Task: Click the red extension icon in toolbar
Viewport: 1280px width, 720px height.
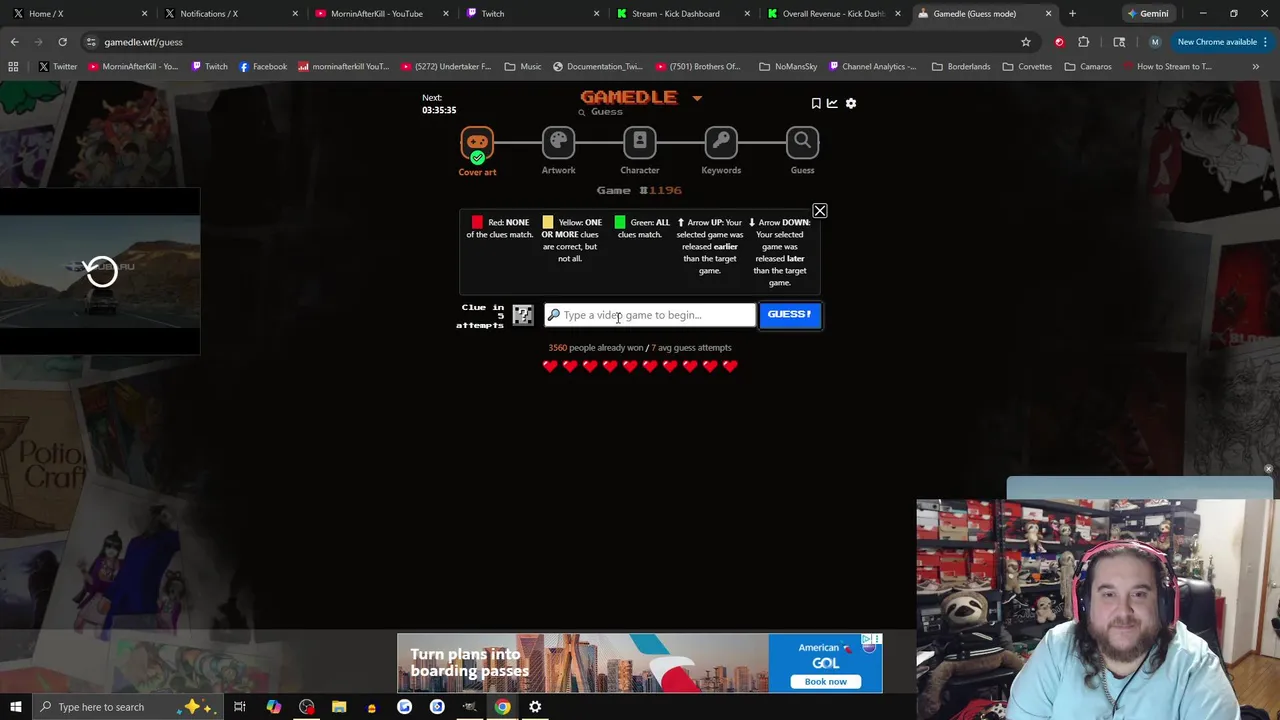Action: tap(1059, 42)
